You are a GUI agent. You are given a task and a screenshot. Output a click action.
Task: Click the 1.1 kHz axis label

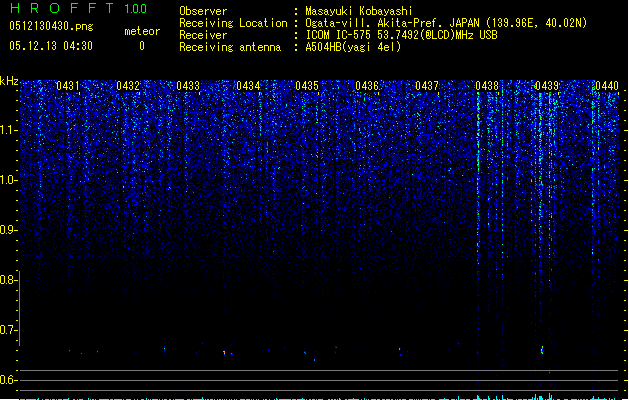click(8, 130)
